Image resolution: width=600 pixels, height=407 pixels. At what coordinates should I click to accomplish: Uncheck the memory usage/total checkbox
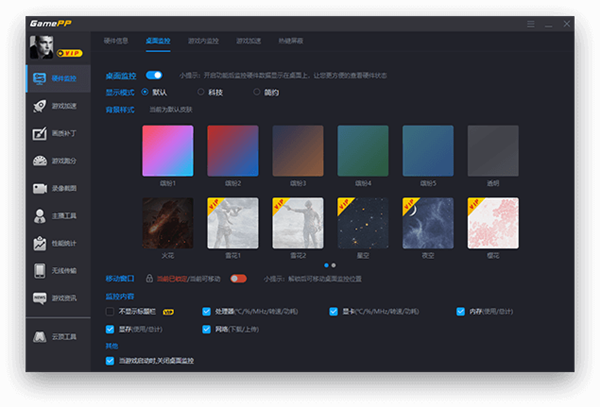[461, 312]
